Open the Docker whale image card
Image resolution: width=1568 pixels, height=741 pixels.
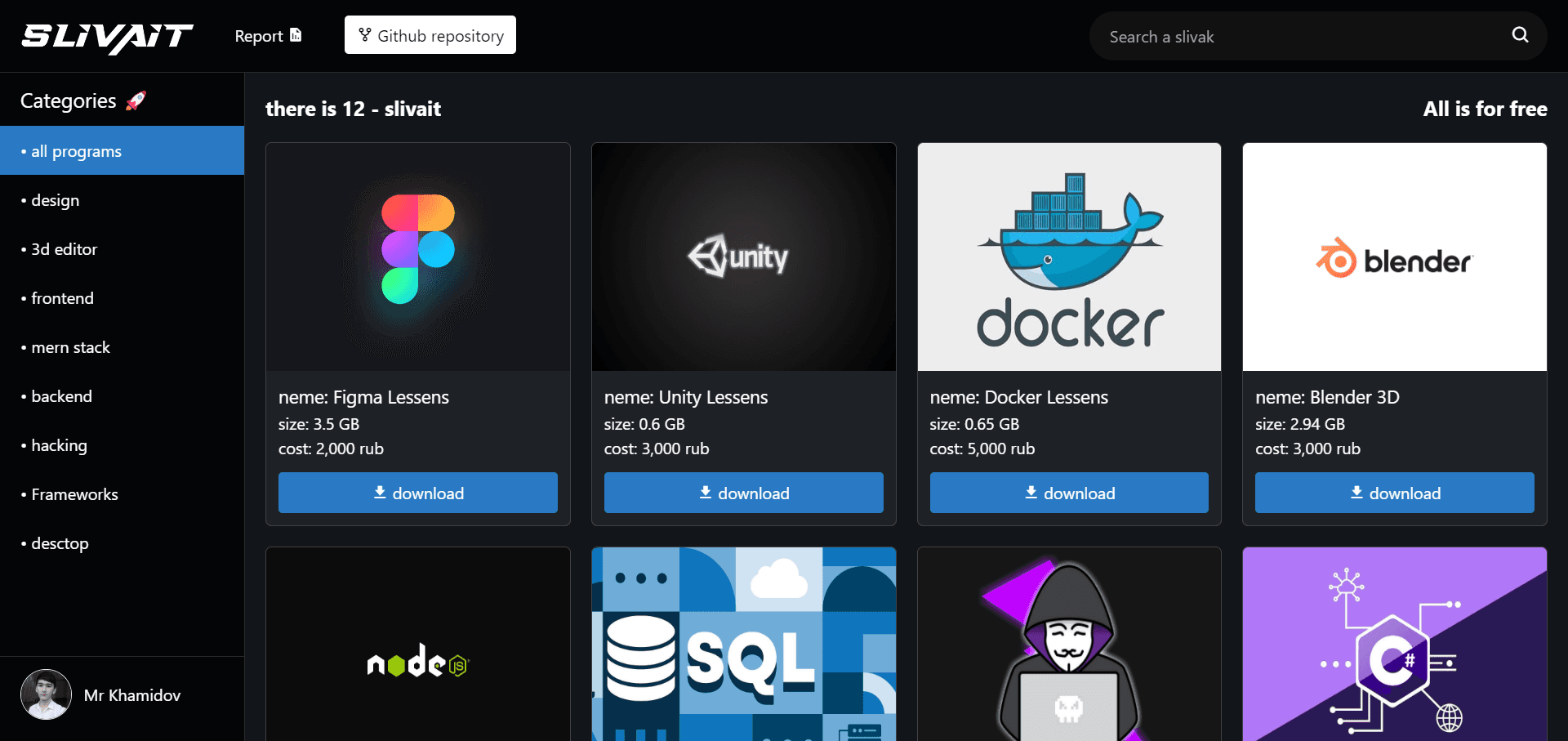[1069, 257]
